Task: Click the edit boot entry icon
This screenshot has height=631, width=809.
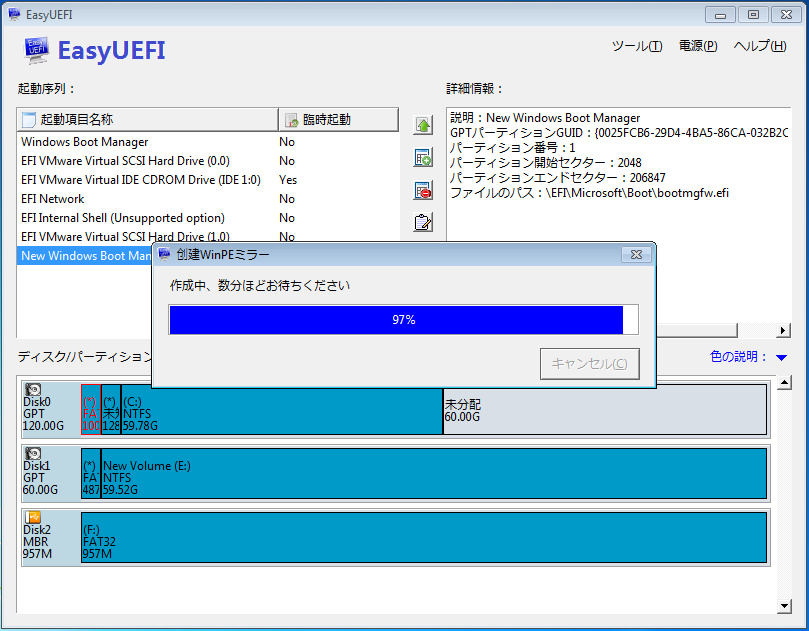Action: [x=423, y=223]
